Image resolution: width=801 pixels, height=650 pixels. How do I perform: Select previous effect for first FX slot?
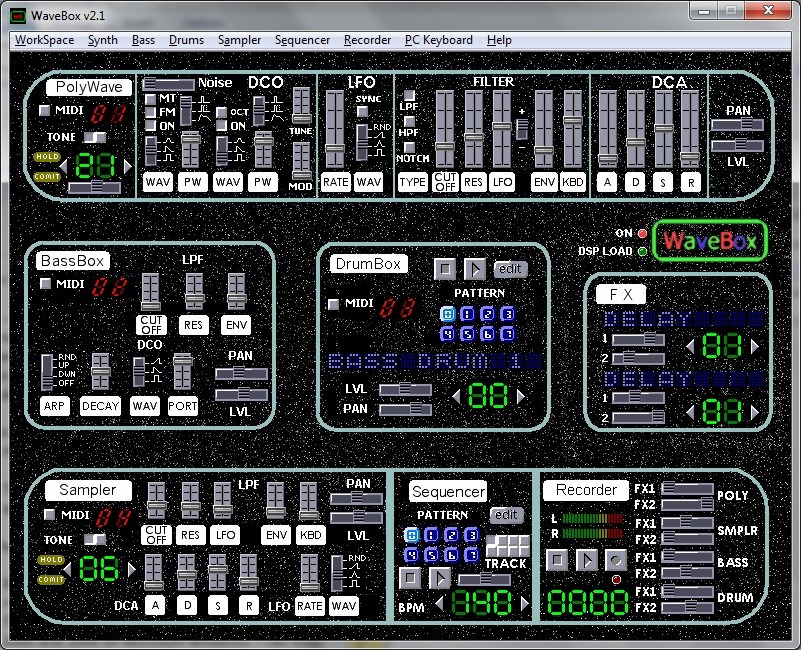coord(690,347)
